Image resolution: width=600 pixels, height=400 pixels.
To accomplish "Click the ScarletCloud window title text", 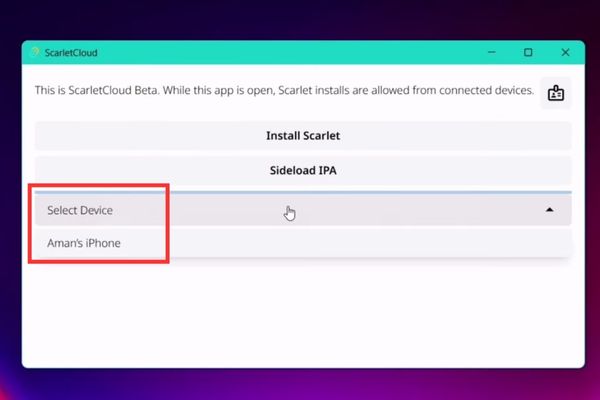I will [71, 53].
